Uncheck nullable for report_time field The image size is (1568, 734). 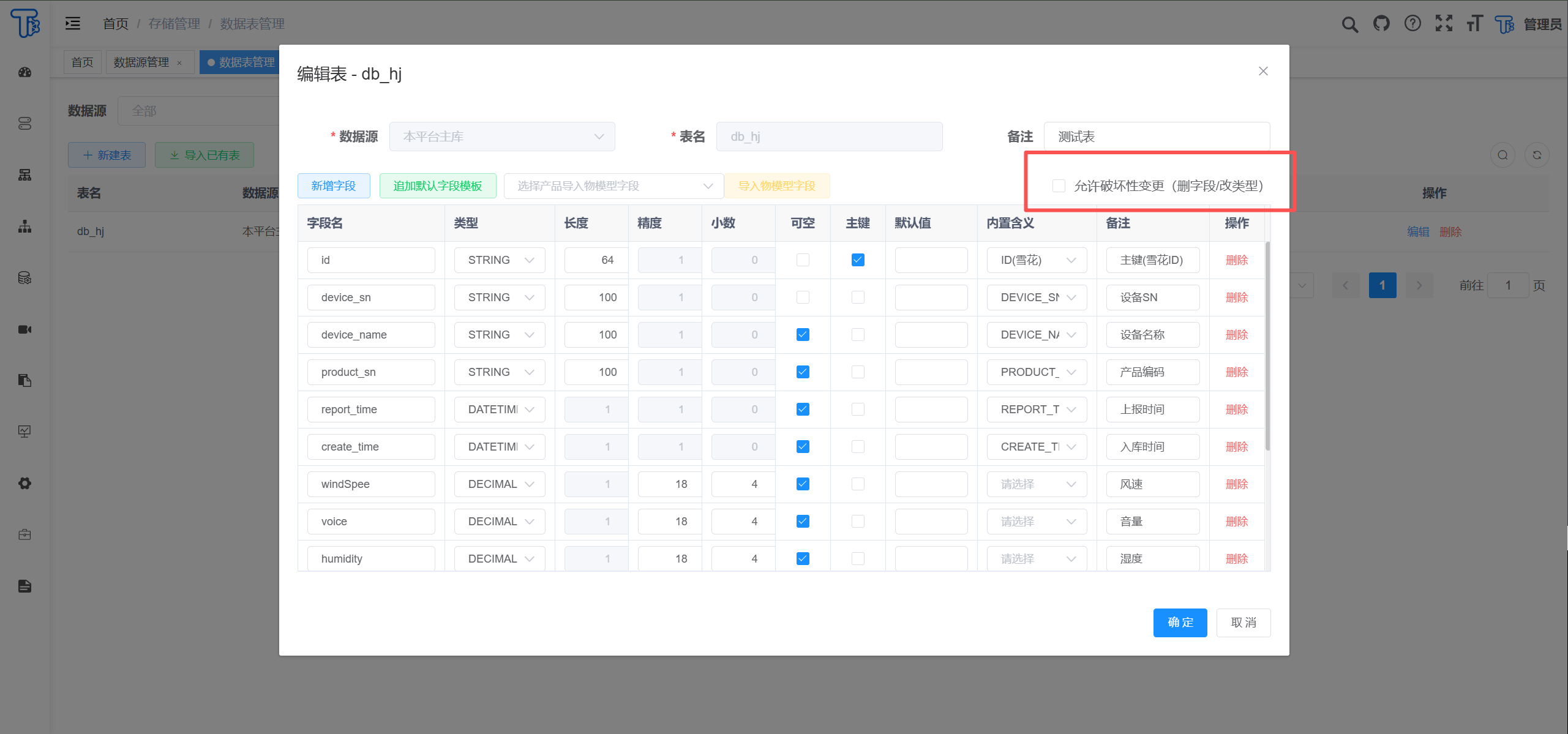click(803, 410)
